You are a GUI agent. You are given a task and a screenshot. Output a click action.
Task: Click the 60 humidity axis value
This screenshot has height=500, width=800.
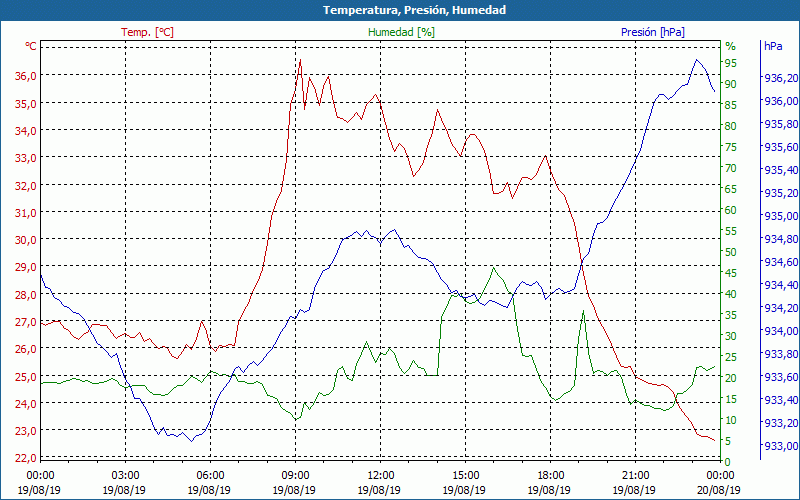point(731,210)
